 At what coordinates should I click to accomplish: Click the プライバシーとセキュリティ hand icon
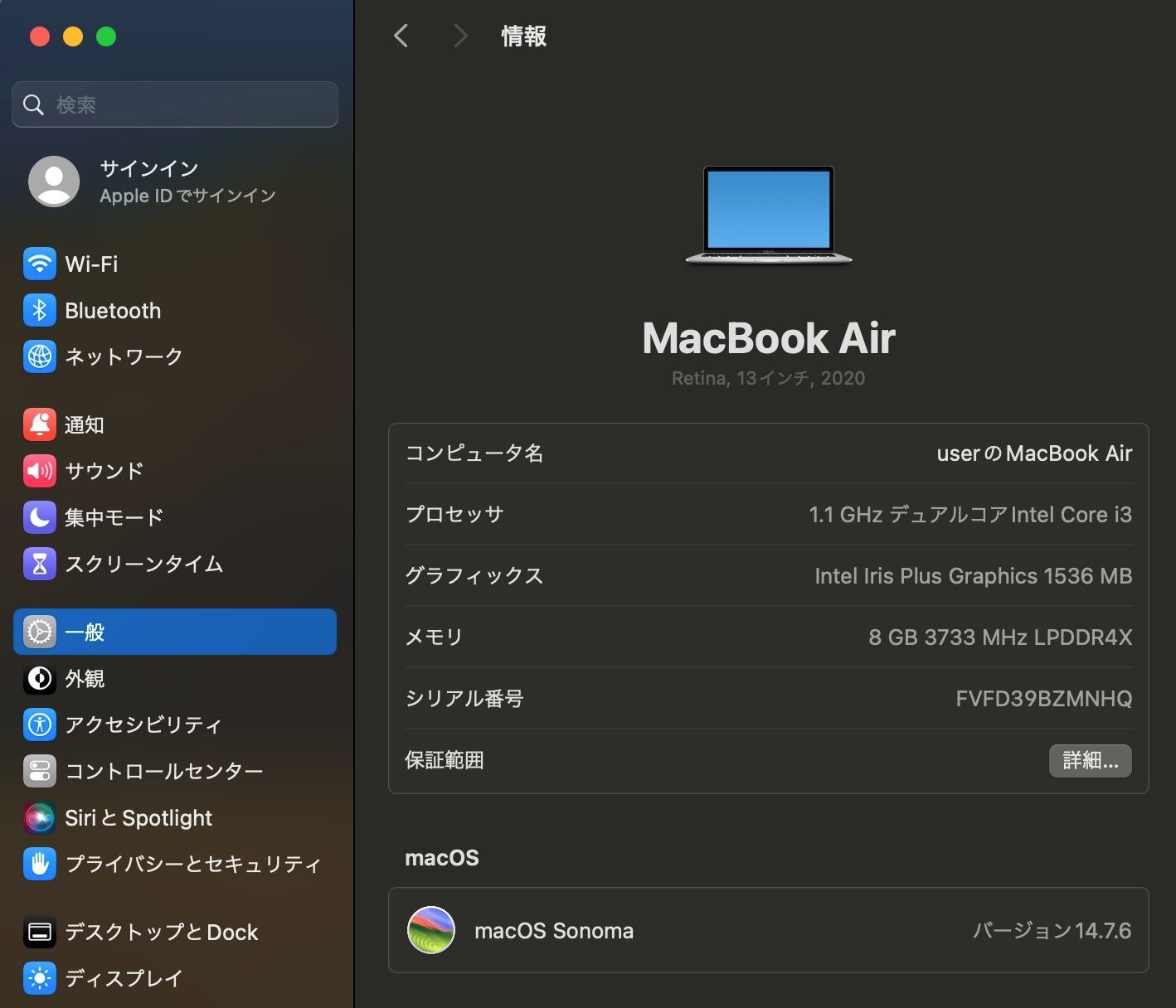39,864
